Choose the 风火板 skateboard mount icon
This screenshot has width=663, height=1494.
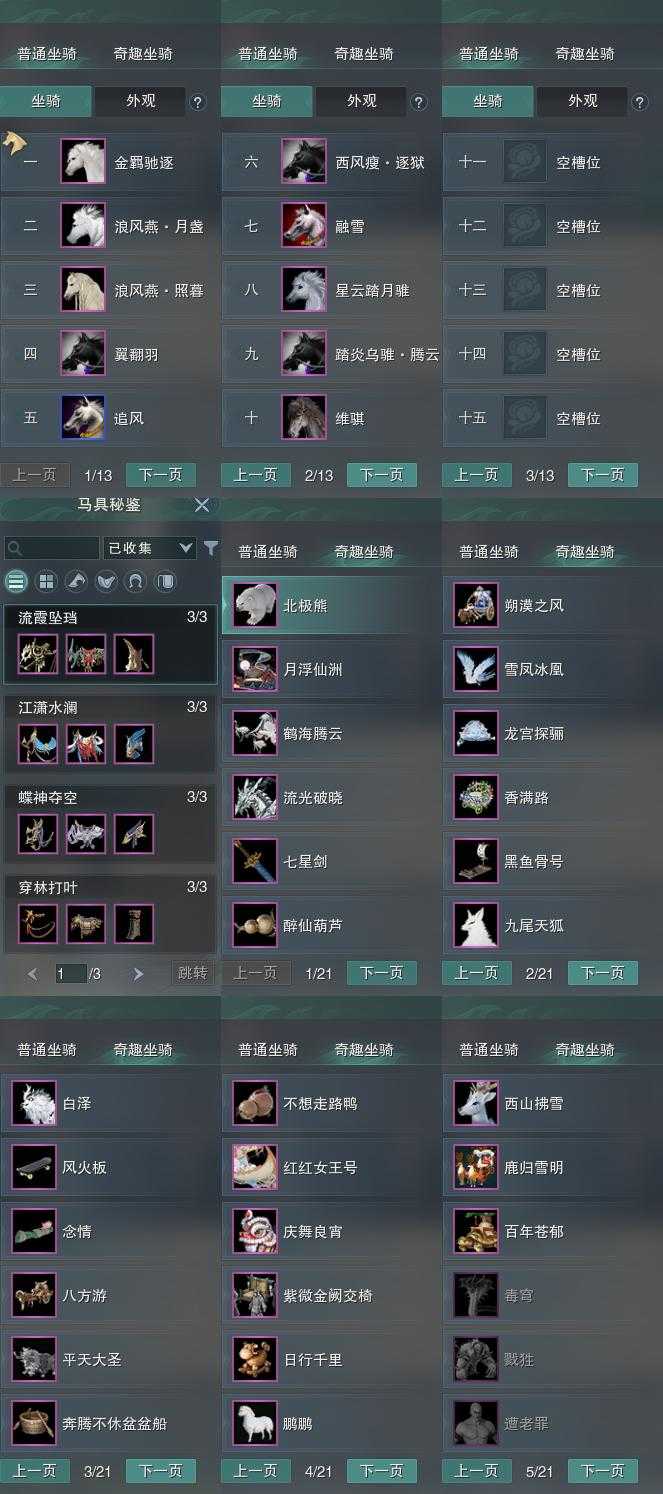coord(34,1167)
